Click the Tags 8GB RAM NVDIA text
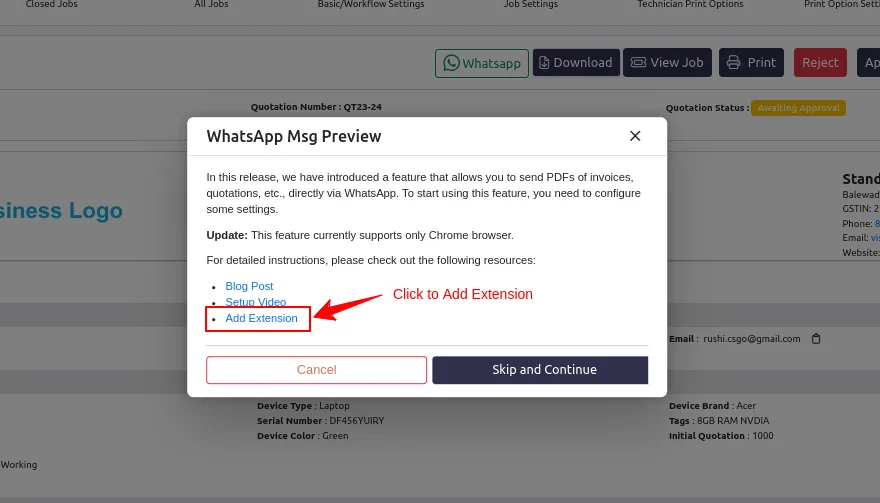The image size is (880, 503). (x=719, y=420)
